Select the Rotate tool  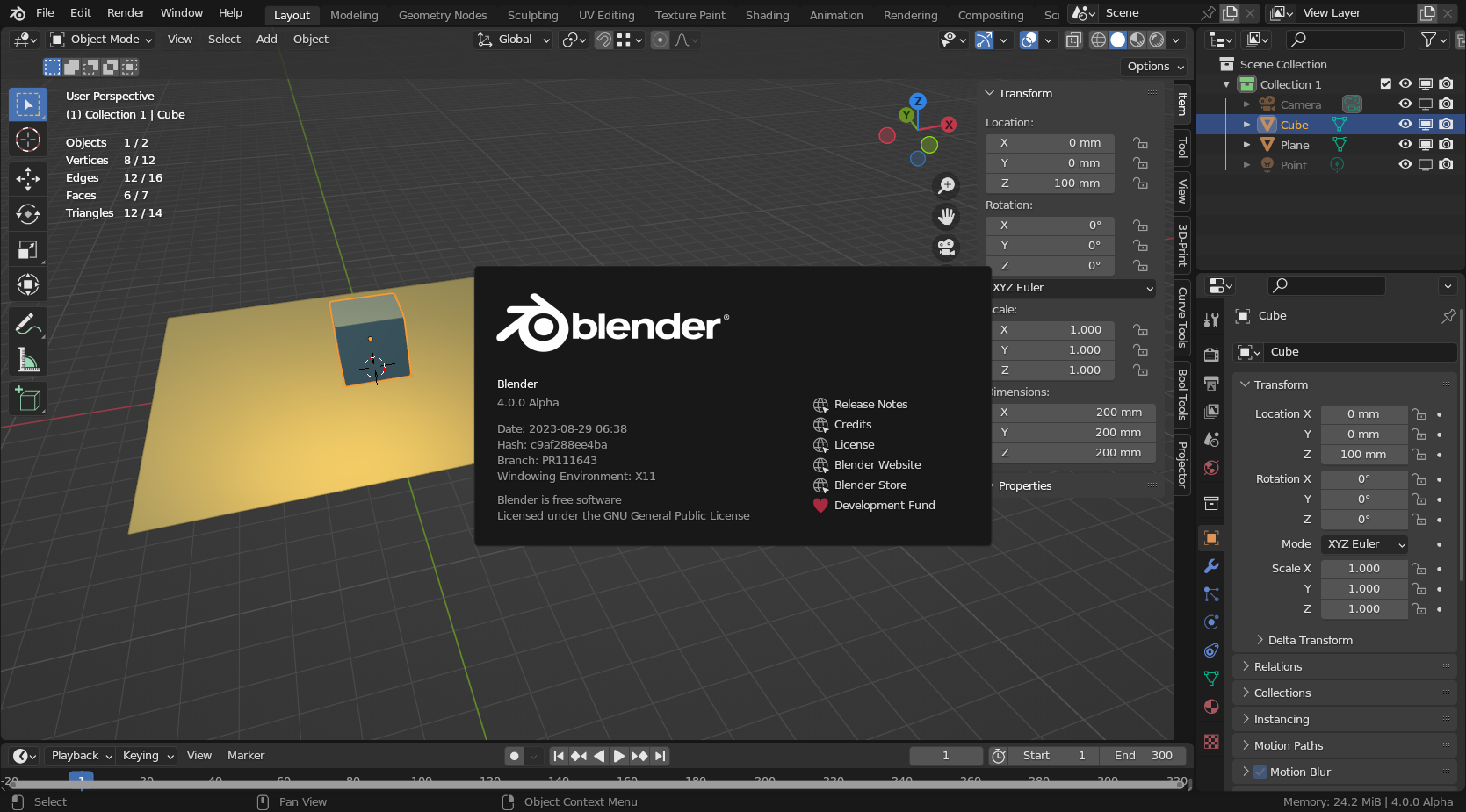[28, 214]
